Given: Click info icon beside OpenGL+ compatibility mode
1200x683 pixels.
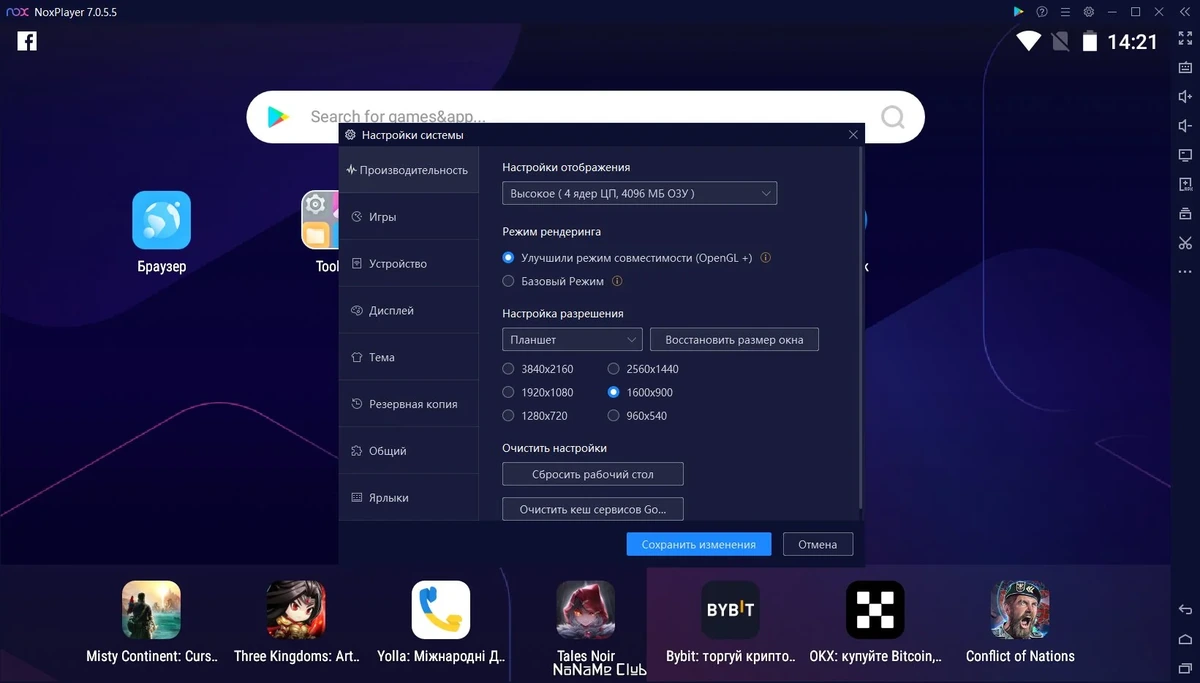Looking at the screenshot, I should pos(766,258).
